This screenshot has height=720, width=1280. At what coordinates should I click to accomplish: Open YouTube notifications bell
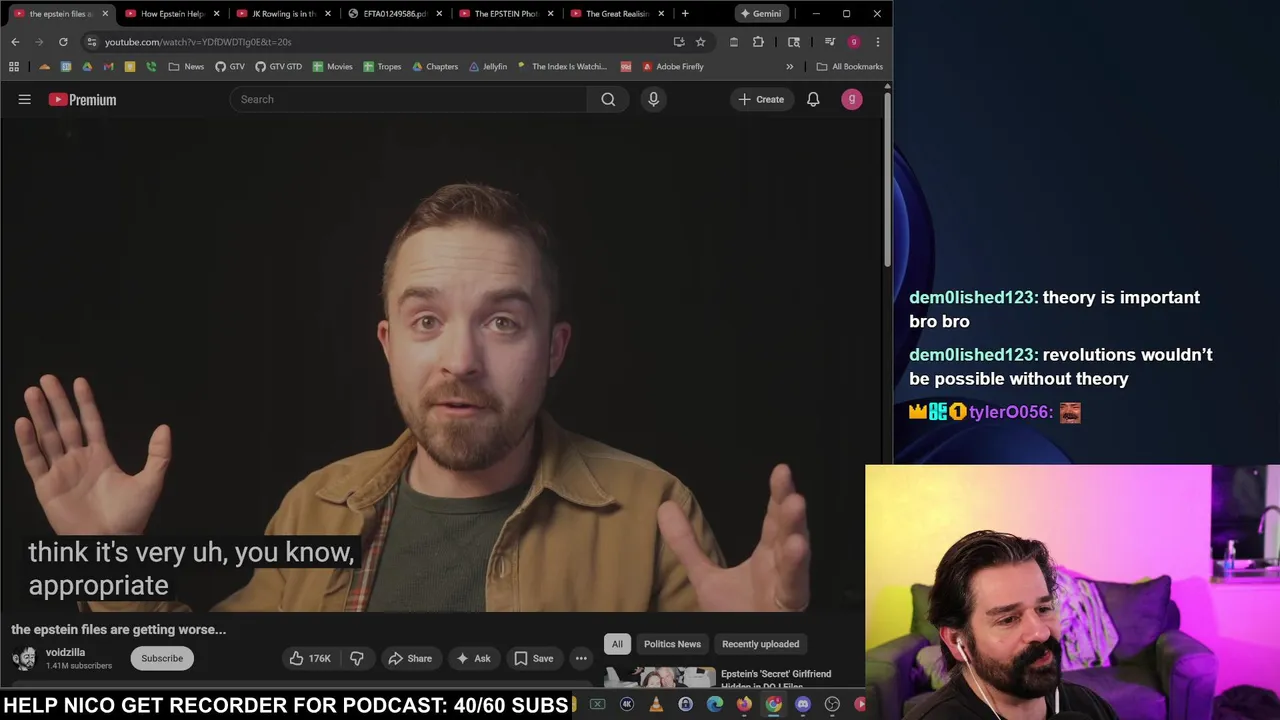coord(813,99)
